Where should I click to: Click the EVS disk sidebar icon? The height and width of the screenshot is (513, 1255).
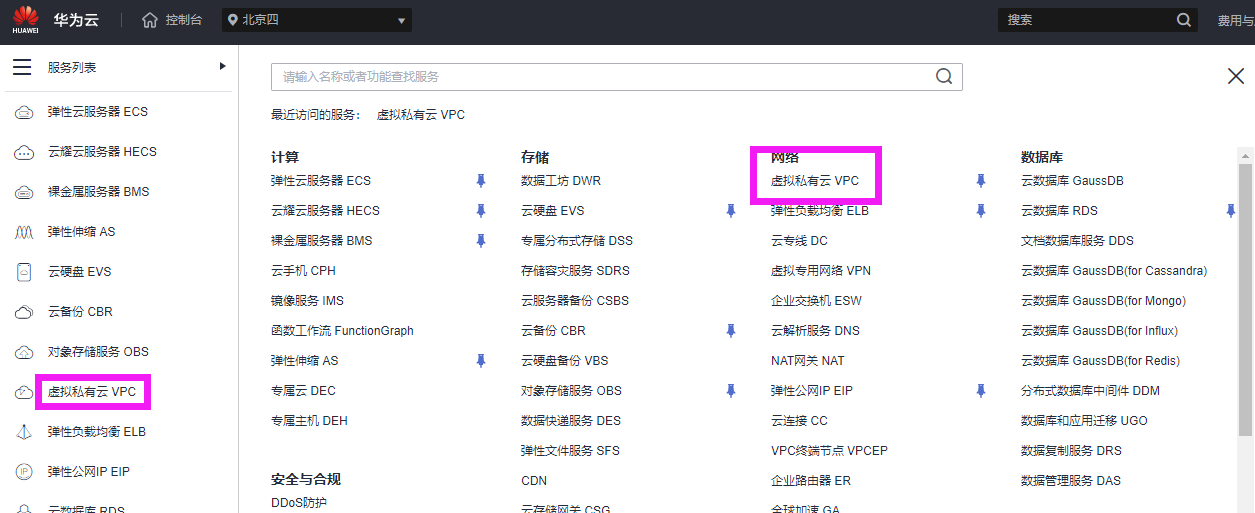pos(24,272)
